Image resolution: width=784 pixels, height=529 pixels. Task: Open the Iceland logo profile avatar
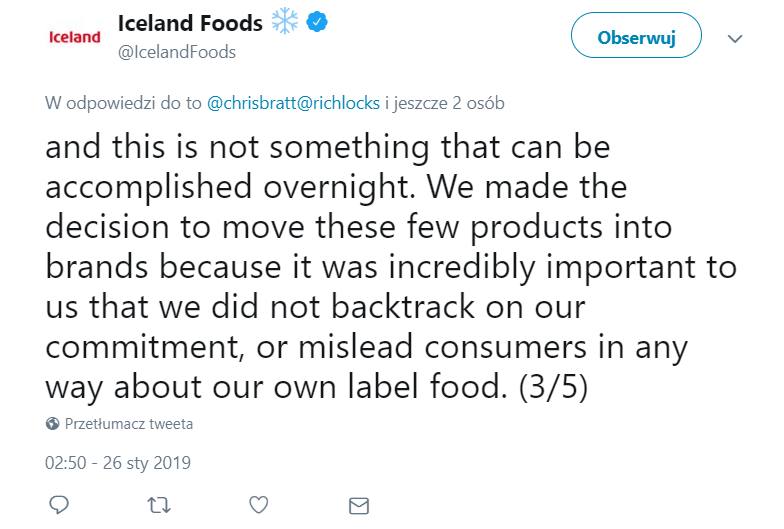(76, 37)
